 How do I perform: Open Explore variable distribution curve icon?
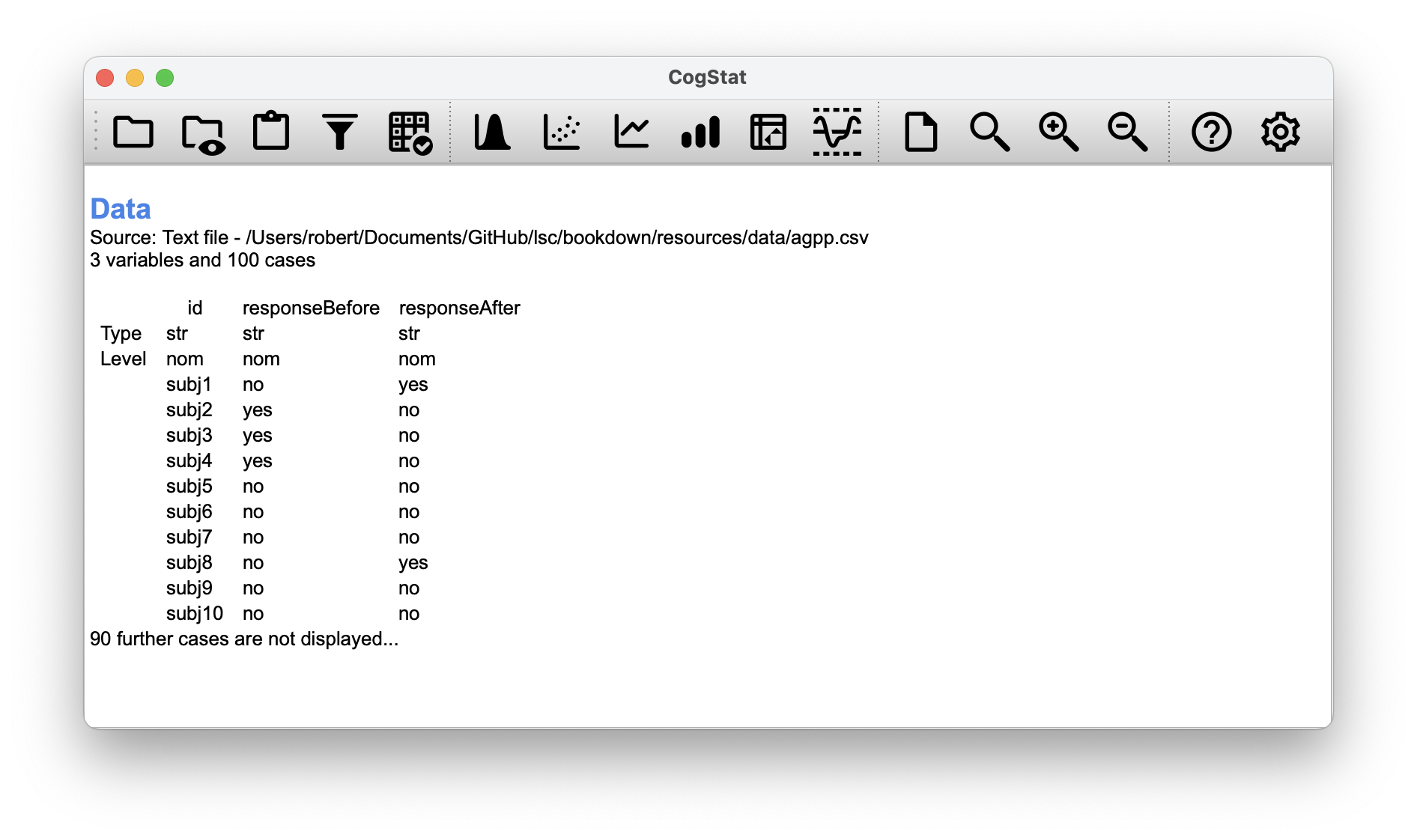pos(492,133)
